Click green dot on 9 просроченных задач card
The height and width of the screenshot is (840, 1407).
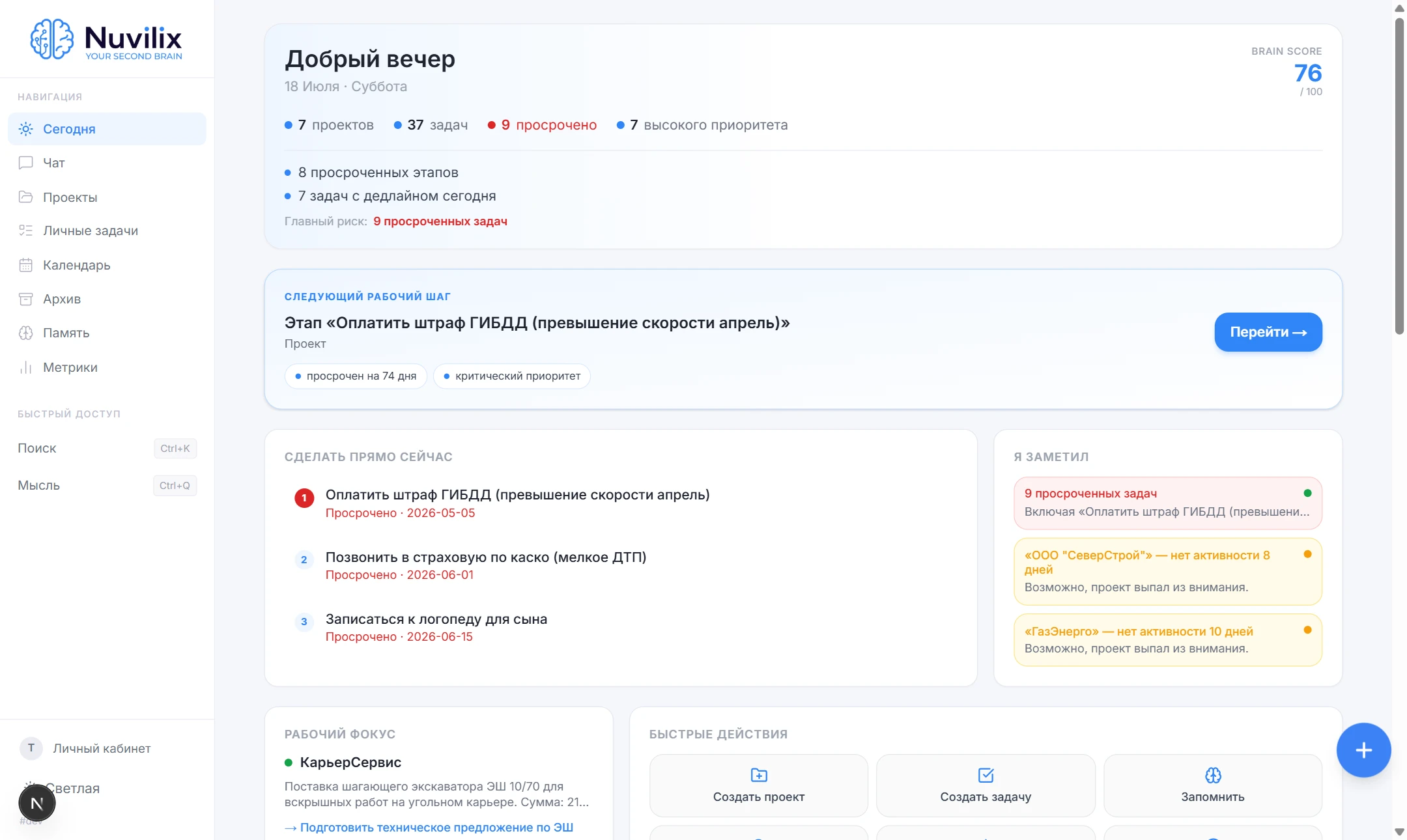click(1307, 493)
